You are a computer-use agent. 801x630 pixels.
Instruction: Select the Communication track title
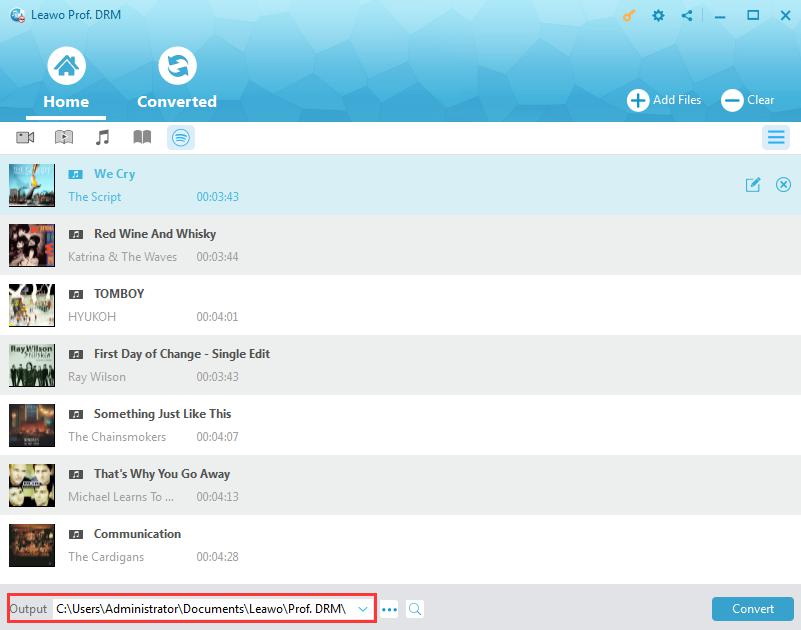click(x=137, y=534)
